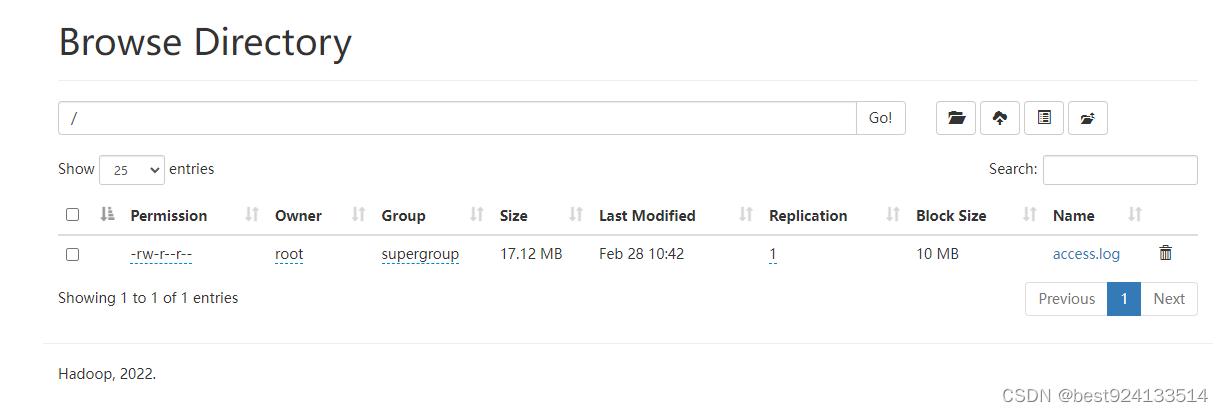Click the upload files icon

tap(1000, 118)
